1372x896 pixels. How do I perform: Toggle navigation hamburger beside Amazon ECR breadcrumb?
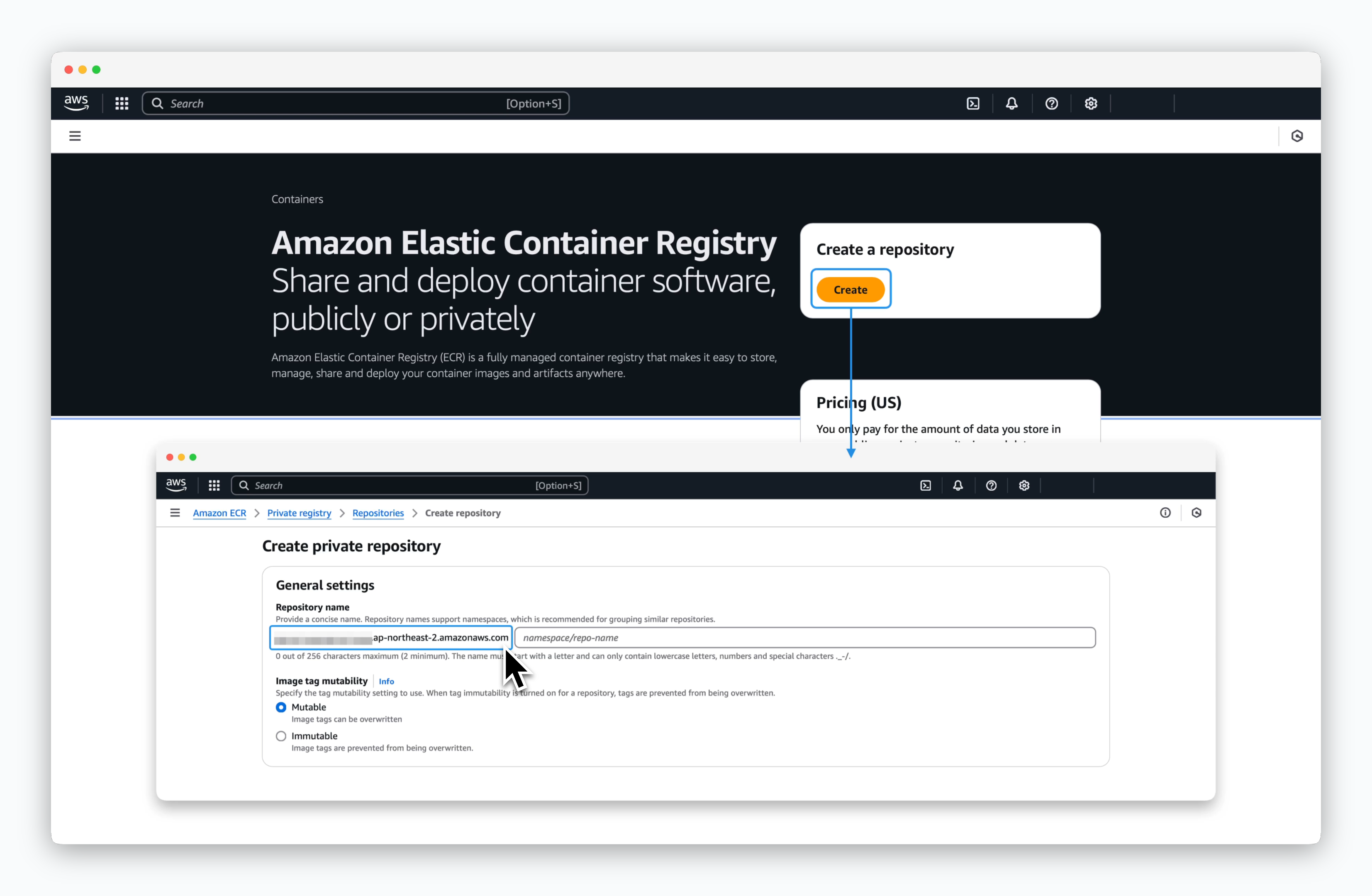(175, 512)
